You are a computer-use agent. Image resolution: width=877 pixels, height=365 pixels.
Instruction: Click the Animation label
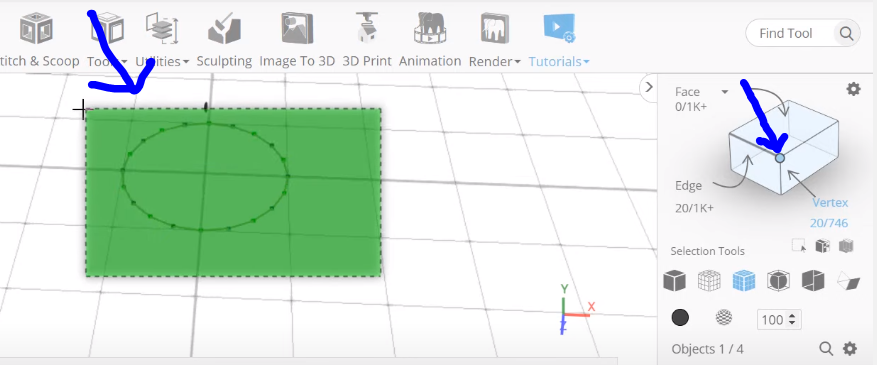click(x=430, y=61)
